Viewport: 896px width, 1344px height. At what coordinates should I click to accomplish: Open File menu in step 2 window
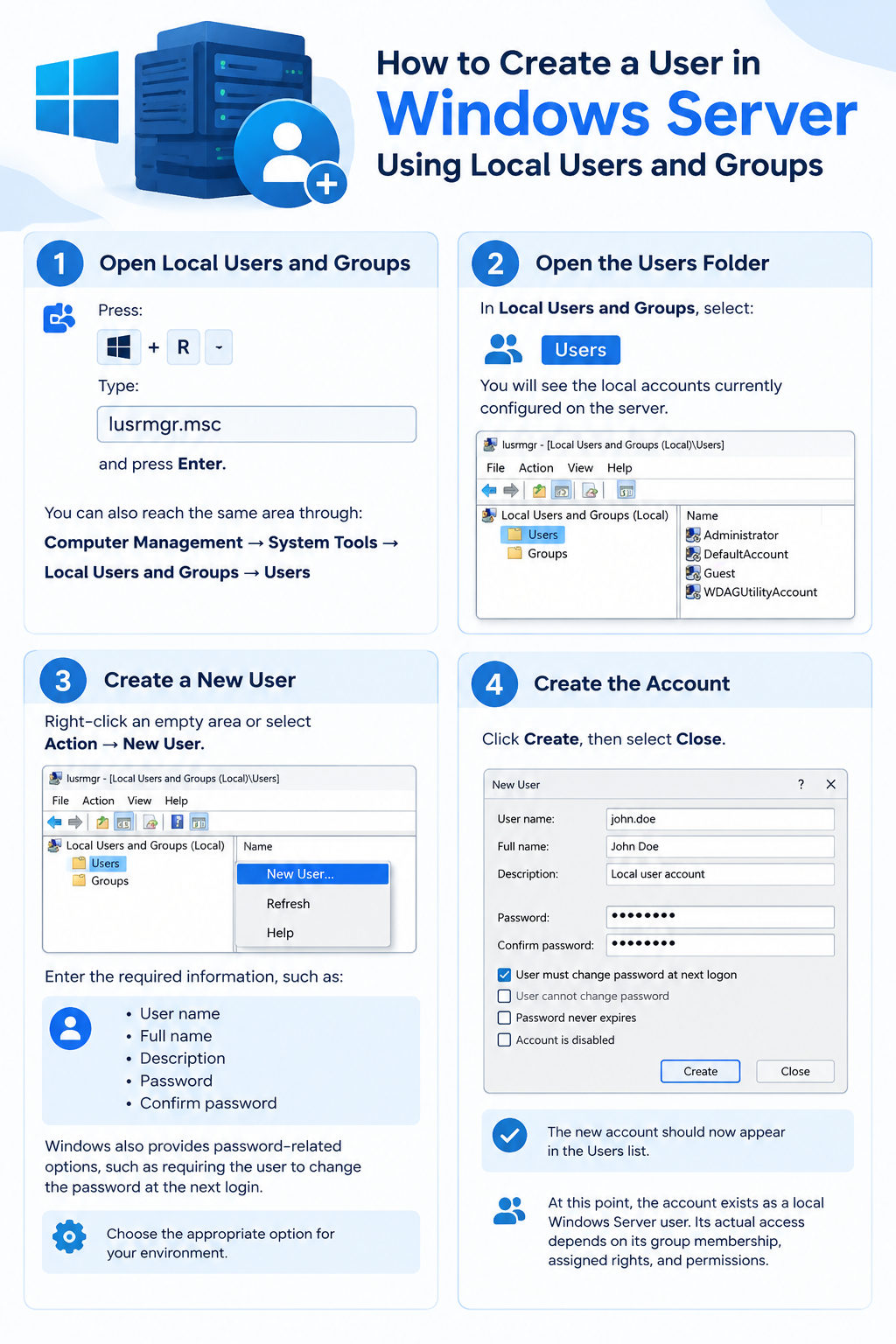click(x=496, y=468)
